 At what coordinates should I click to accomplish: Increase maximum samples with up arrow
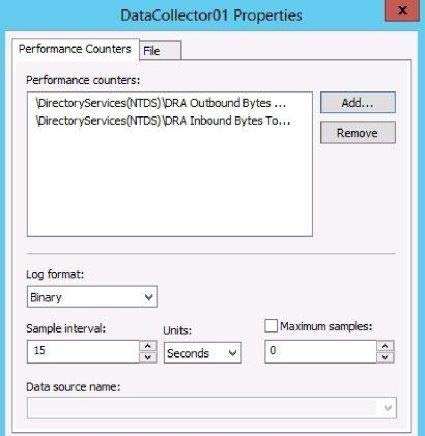pyautogui.click(x=385, y=346)
